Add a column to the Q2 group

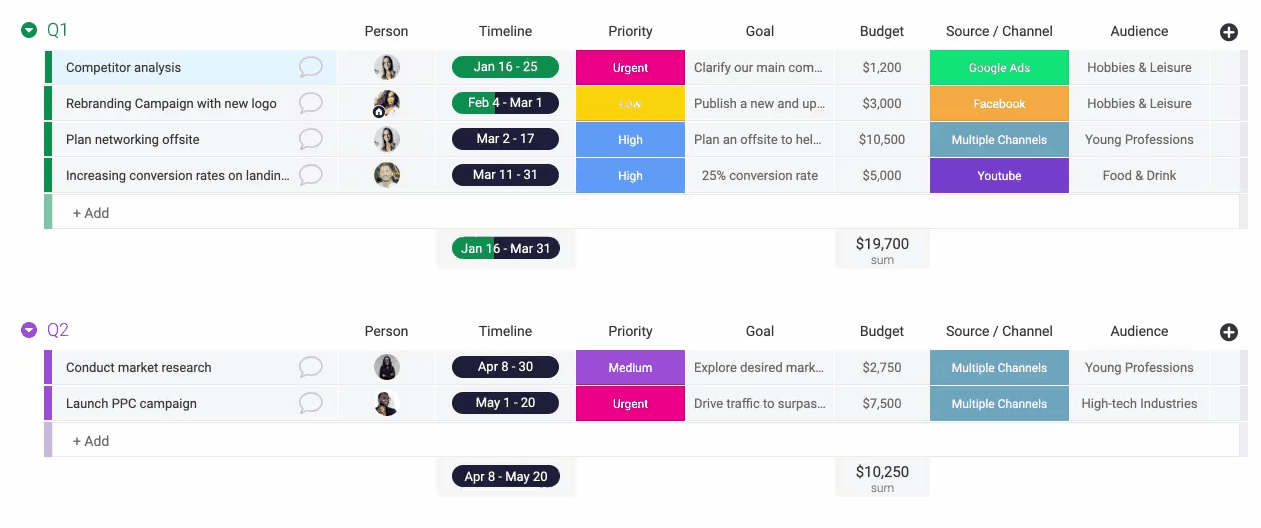(x=1229, y=332)
